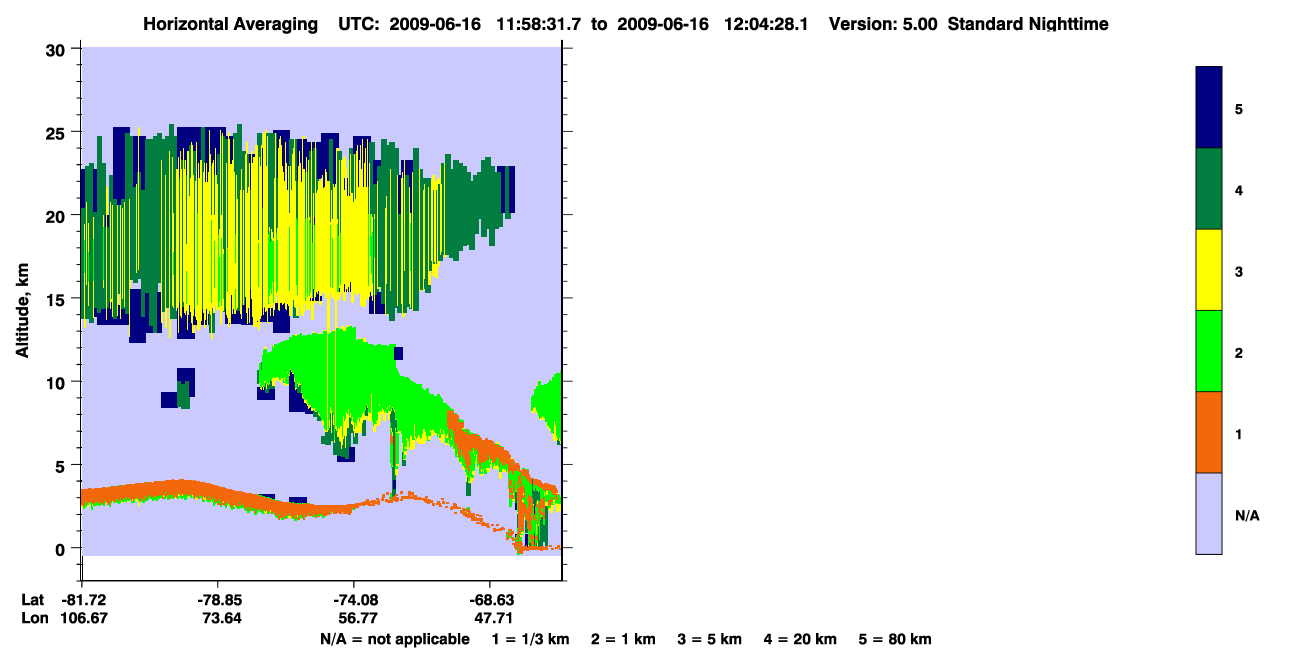Click 'Version: 5.00' in the title
1300x667 pixels.
883,24
